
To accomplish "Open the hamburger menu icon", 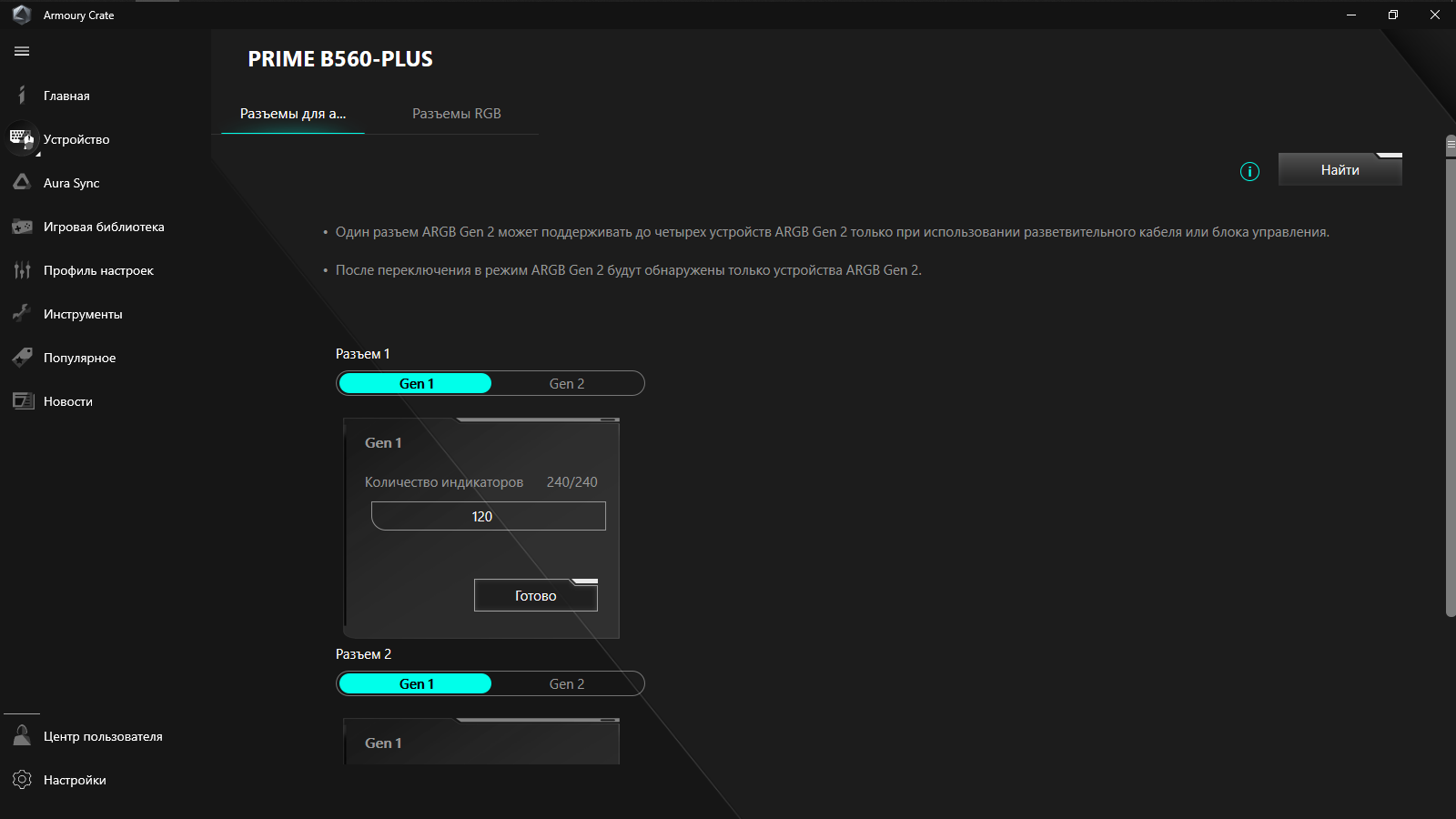I will tap(22, 51).
